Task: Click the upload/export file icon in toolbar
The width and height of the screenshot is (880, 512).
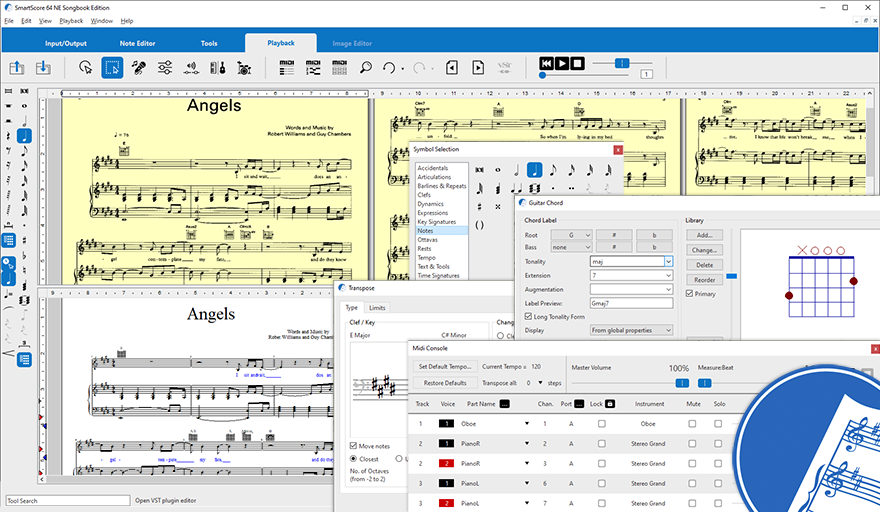Action: (17, 68)
